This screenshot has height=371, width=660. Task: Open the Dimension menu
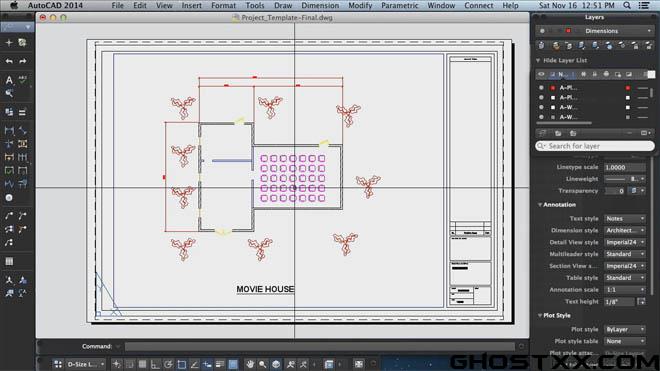tap(320, 5)
